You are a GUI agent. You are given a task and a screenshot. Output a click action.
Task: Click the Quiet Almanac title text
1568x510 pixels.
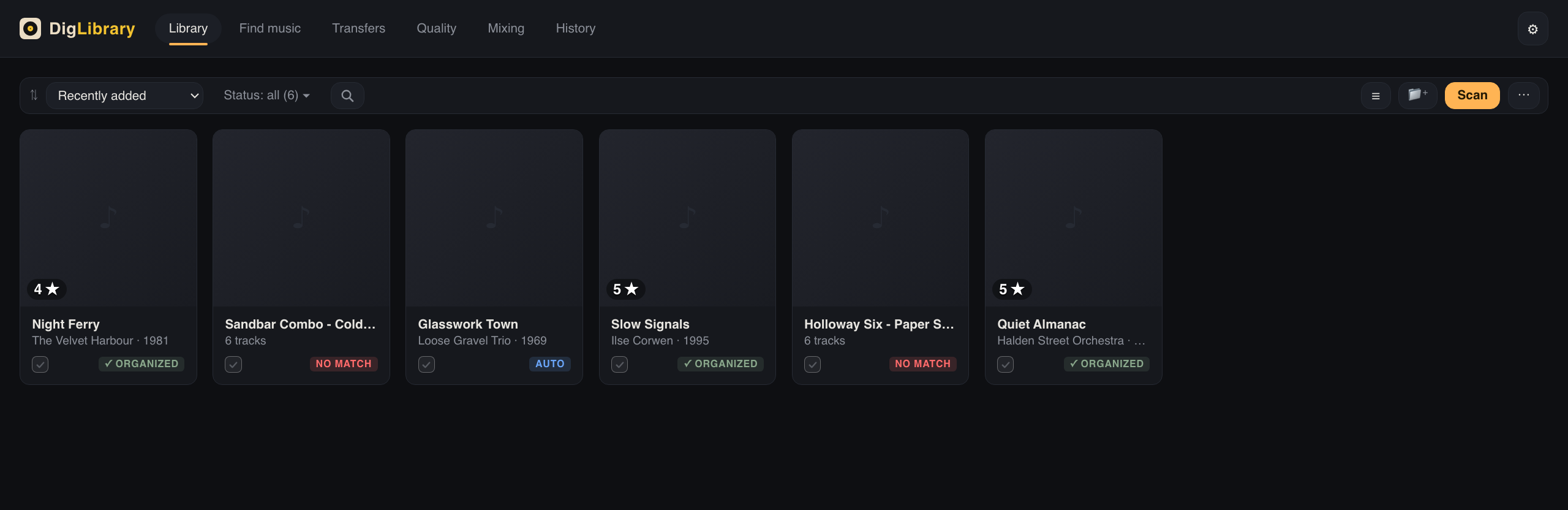pyautogui.click(x=1041, y=324)
